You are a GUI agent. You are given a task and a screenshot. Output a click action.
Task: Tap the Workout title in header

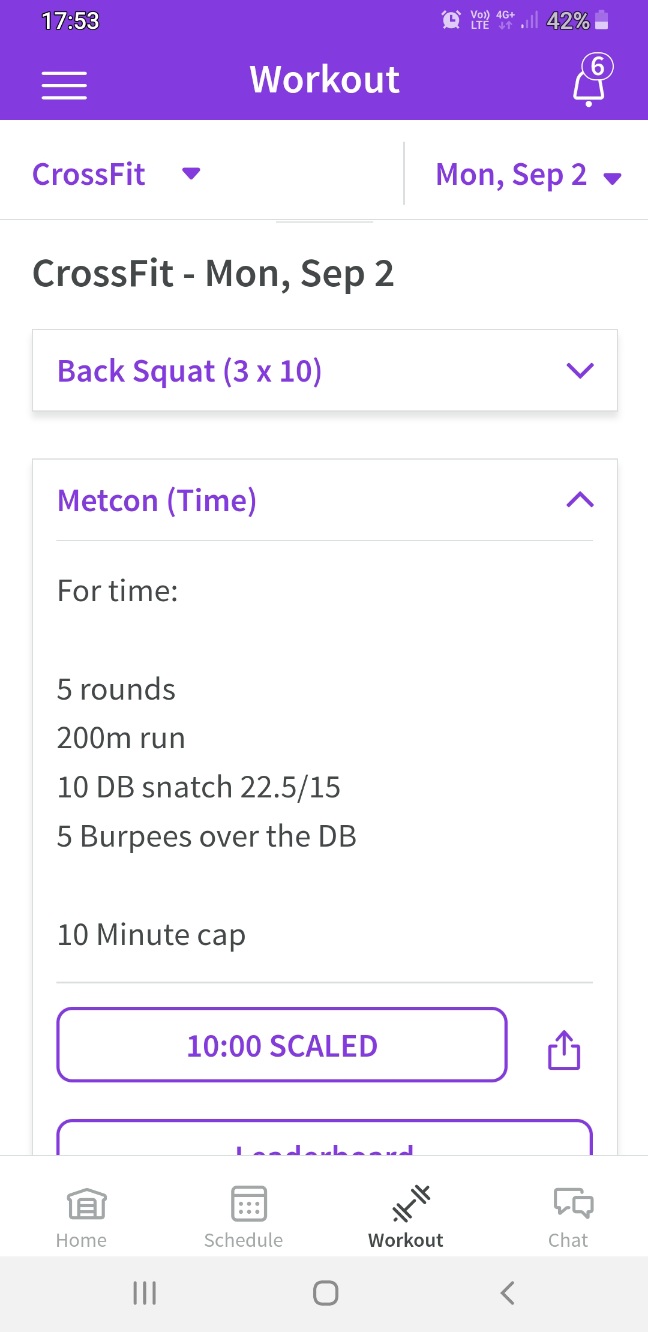click(324, 80)
